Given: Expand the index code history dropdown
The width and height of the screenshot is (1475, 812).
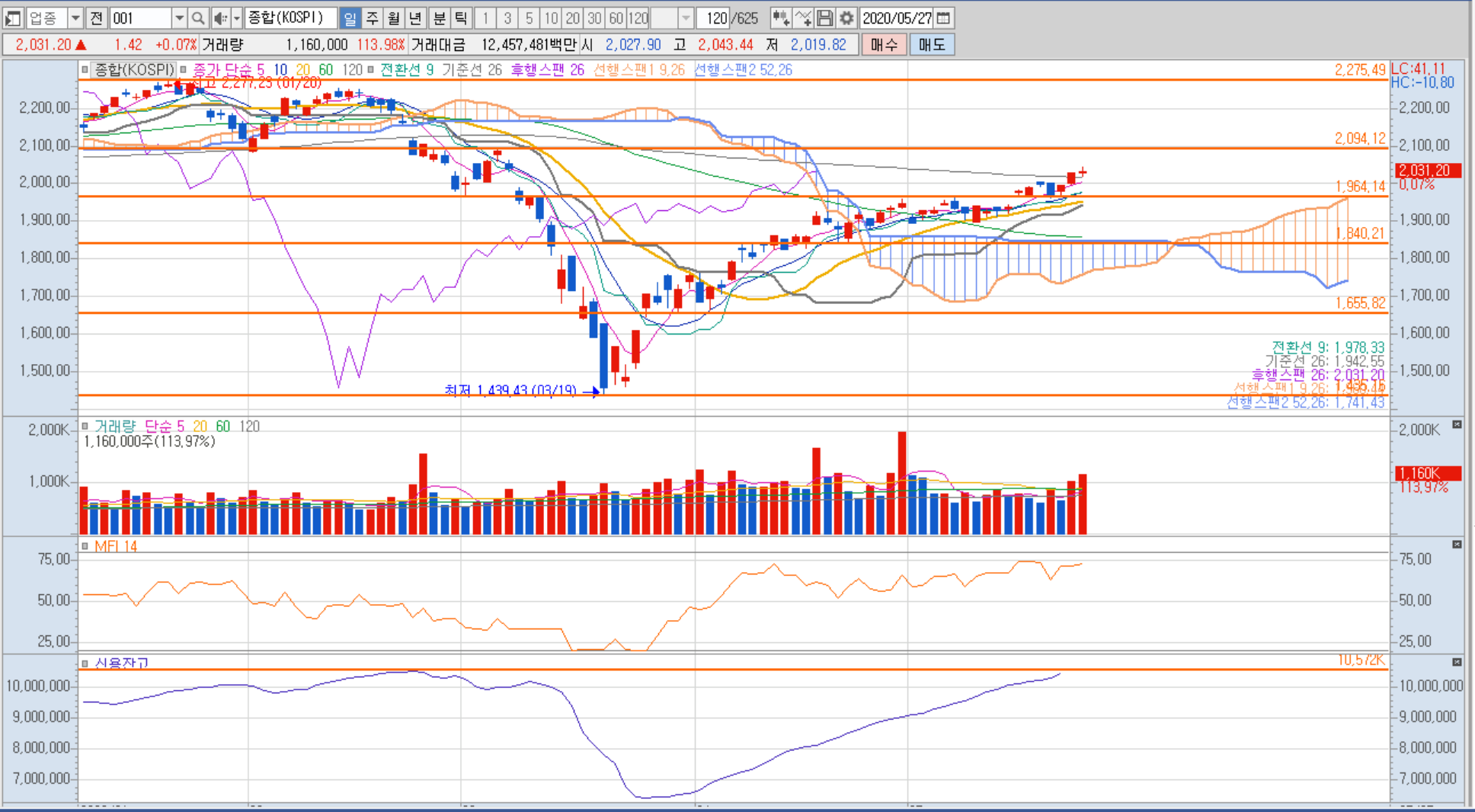Looking at the screenshot, I should (x=179, y=18).
